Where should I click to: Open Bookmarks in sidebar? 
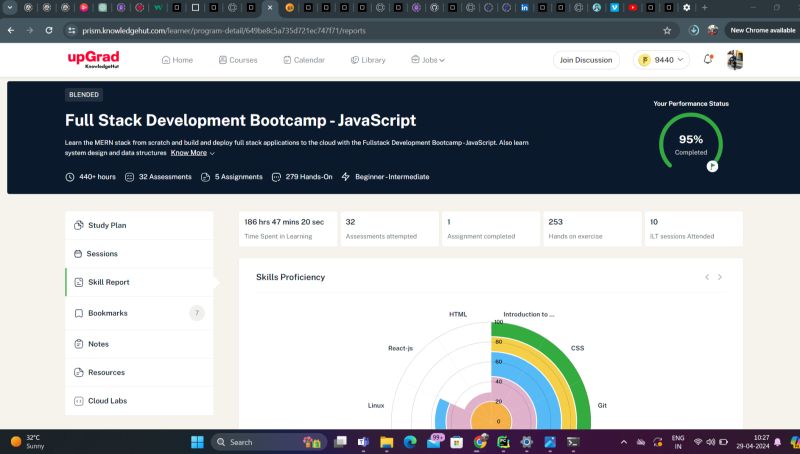(x=139, y=313)
